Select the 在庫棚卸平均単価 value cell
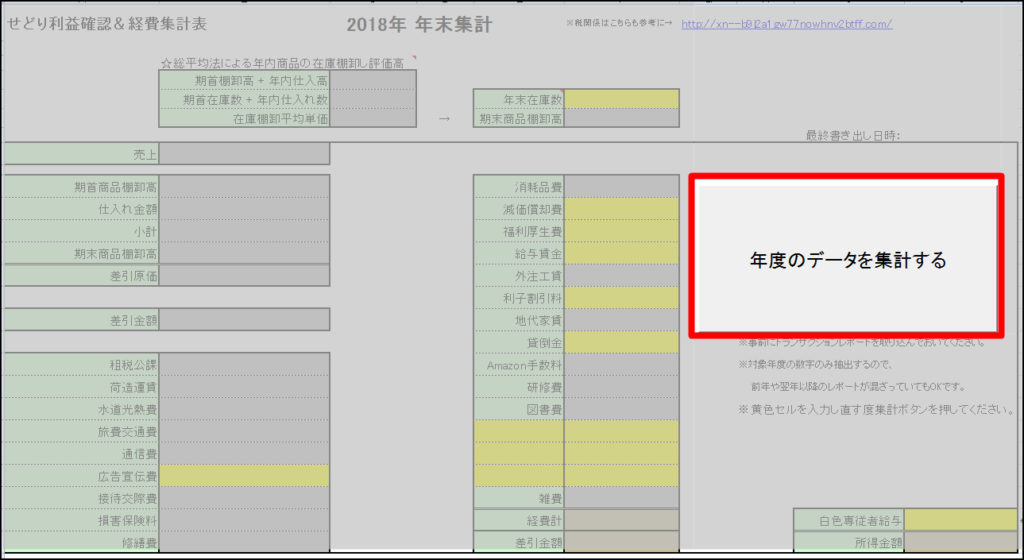This screenshot has height=560, width=1024. (373, 118)
